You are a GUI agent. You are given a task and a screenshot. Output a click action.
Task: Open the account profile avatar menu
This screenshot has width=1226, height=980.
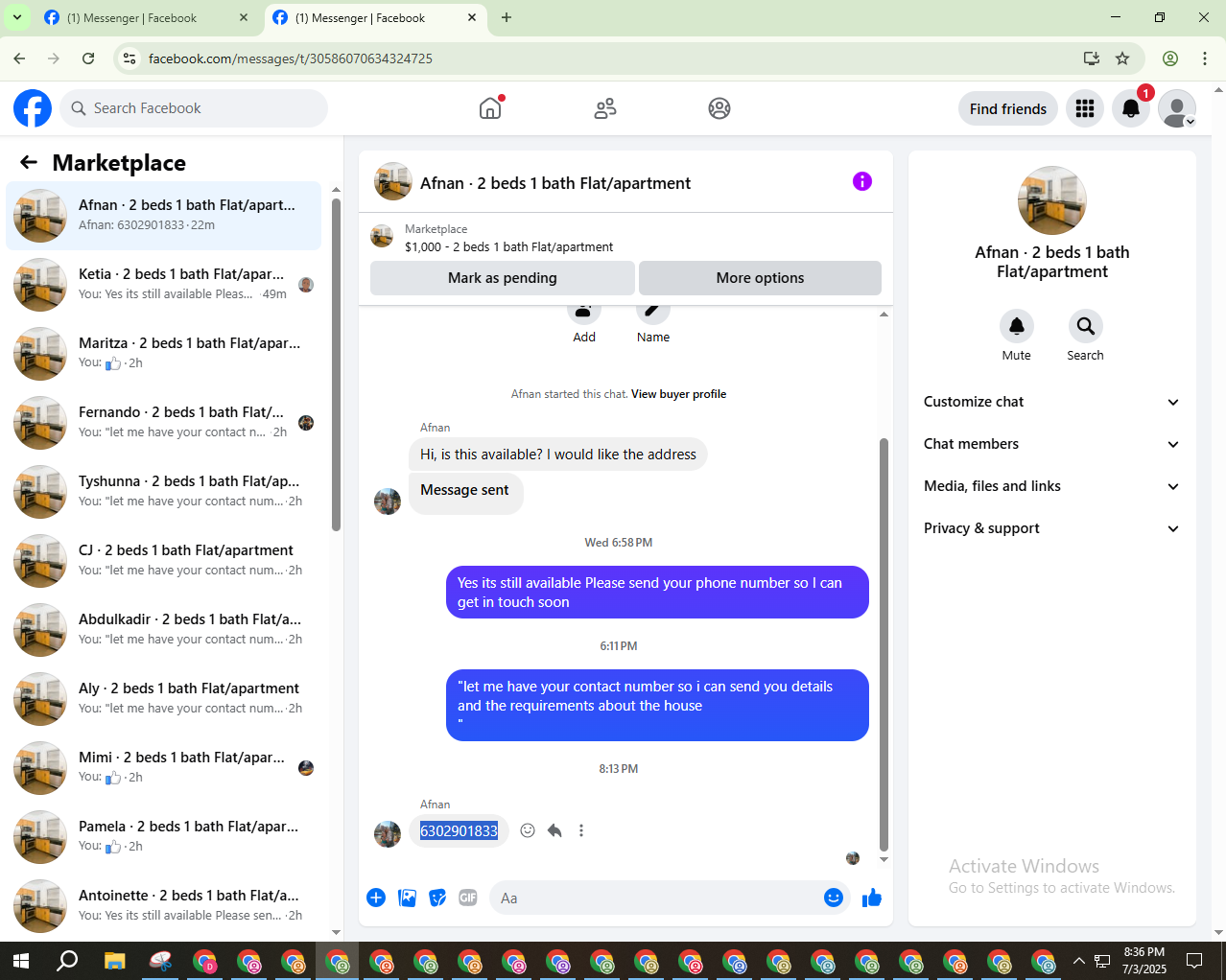tap(1177, 108)
